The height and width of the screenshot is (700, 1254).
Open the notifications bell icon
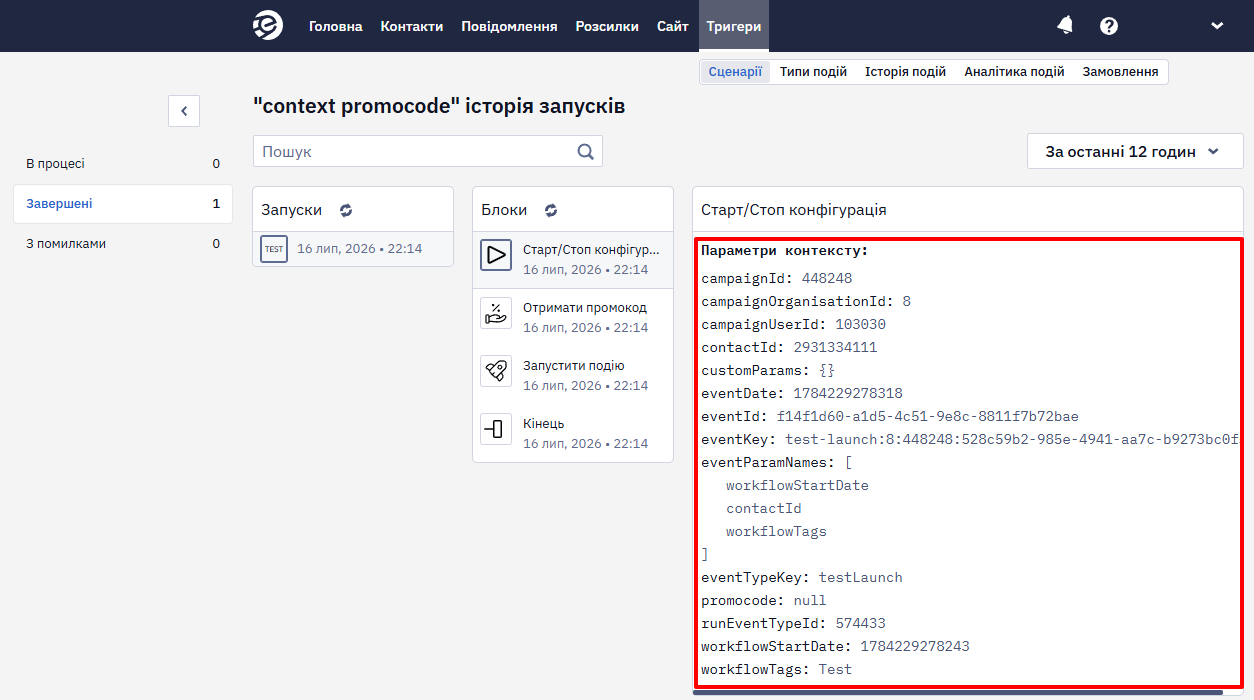coord(1065,26)
